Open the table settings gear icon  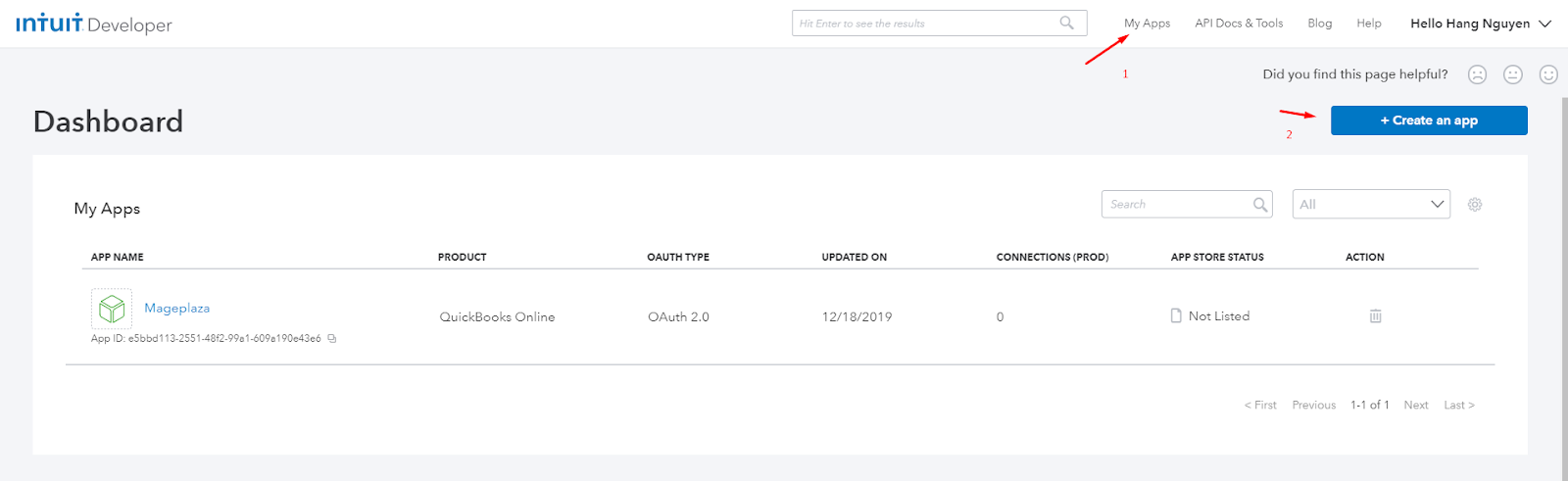[1475, 205]
